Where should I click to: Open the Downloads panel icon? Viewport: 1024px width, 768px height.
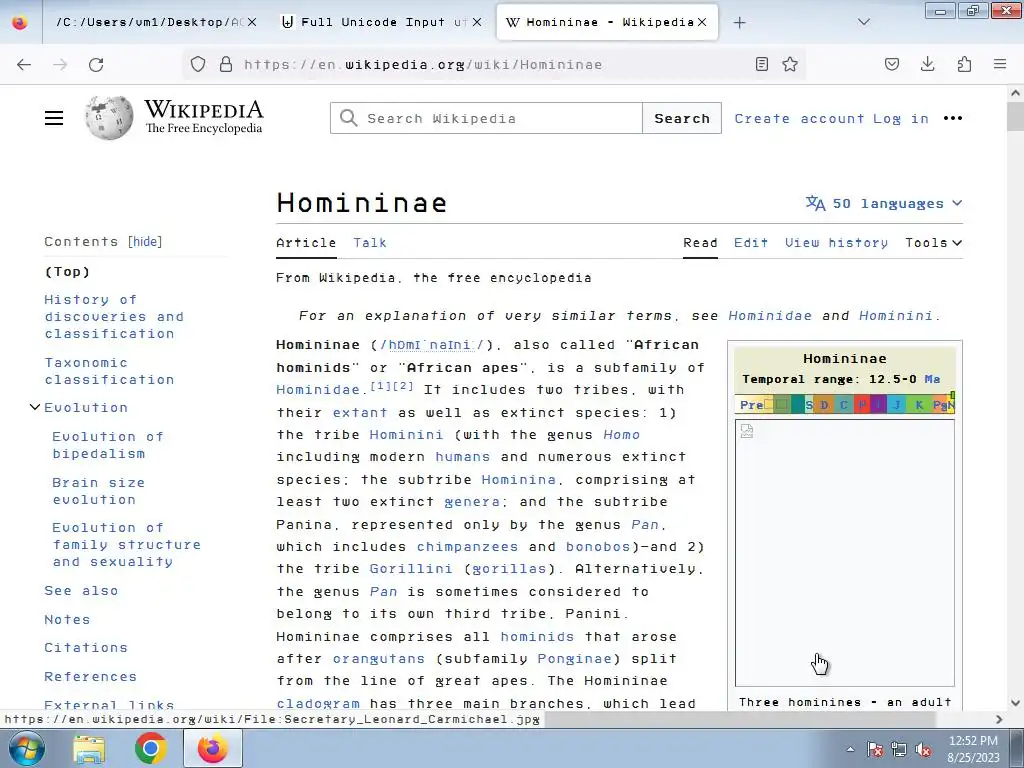(x=927, y=64)
